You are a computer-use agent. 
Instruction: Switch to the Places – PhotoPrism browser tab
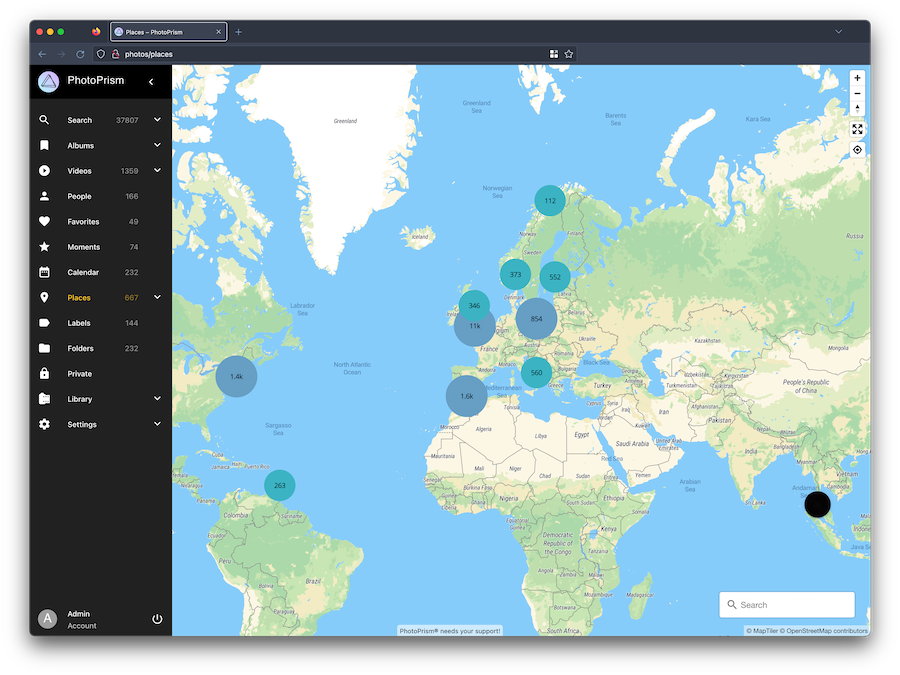[170, 31]
